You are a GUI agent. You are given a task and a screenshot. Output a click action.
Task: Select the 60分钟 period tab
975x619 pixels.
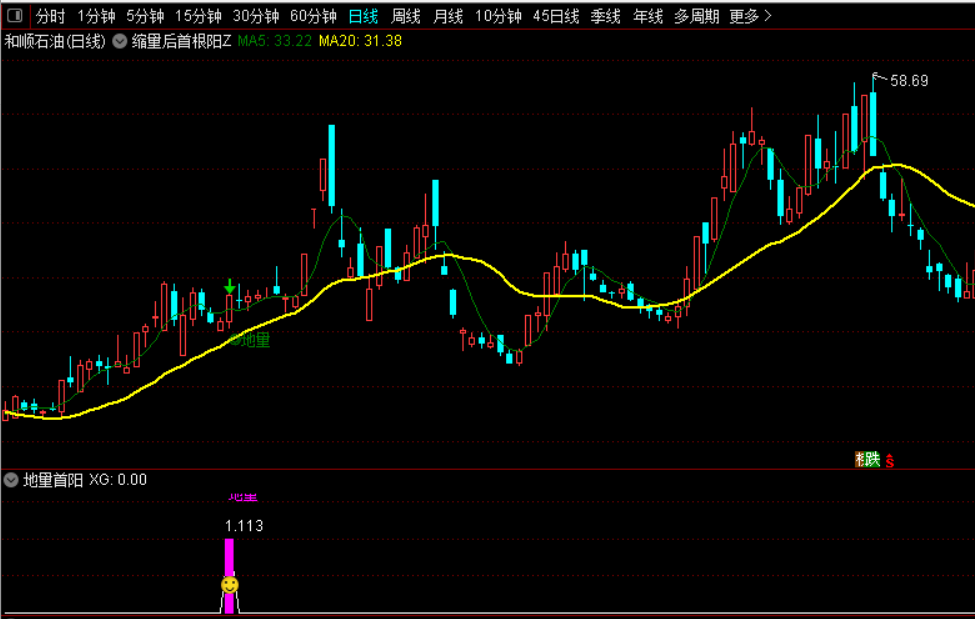(x=313, y=16)
